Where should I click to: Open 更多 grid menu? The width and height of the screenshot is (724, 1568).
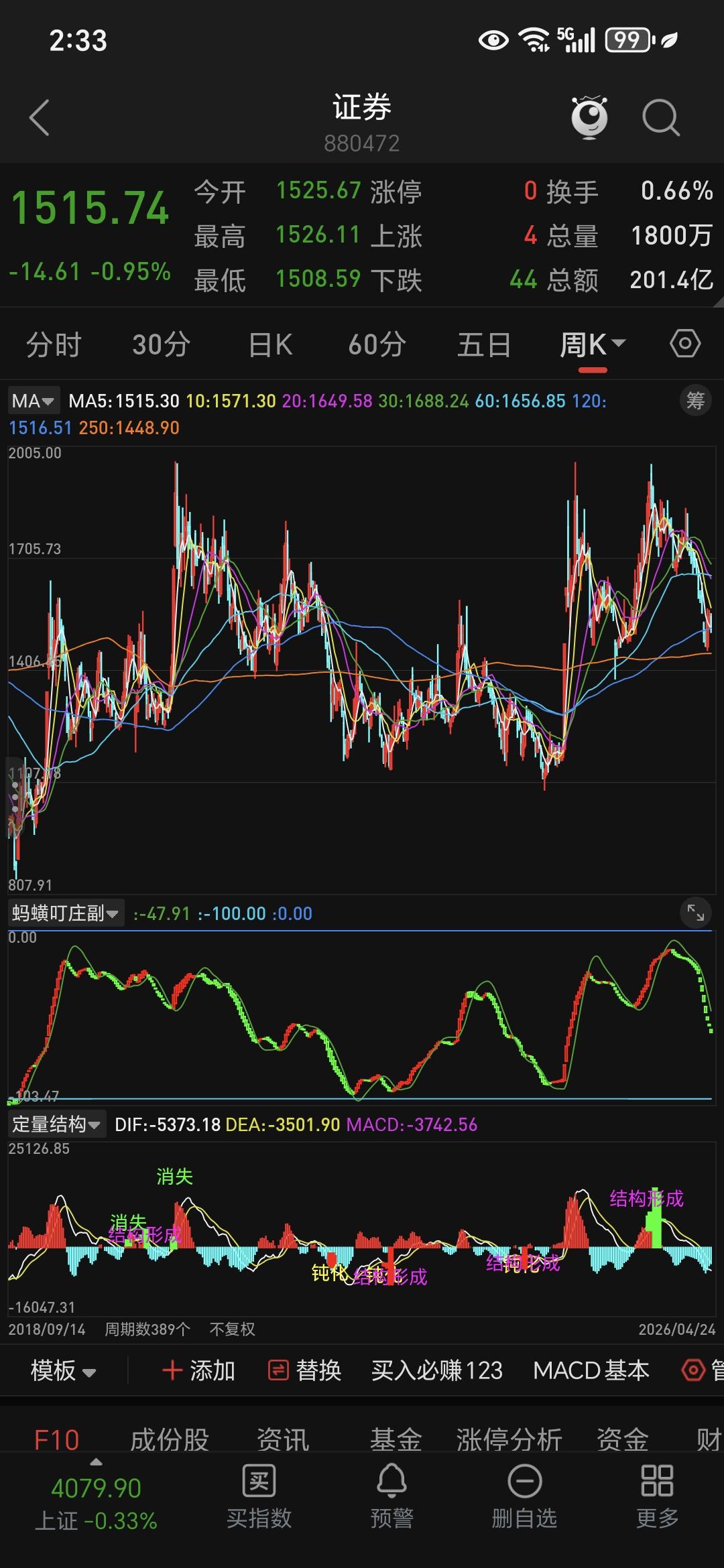coord(657,1496)
